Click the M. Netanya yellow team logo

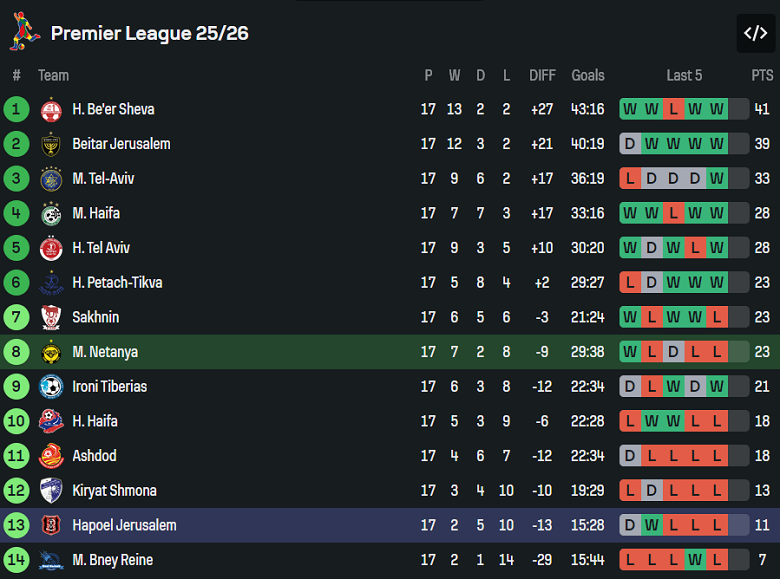pyautogui.click(x=51, y=352)
